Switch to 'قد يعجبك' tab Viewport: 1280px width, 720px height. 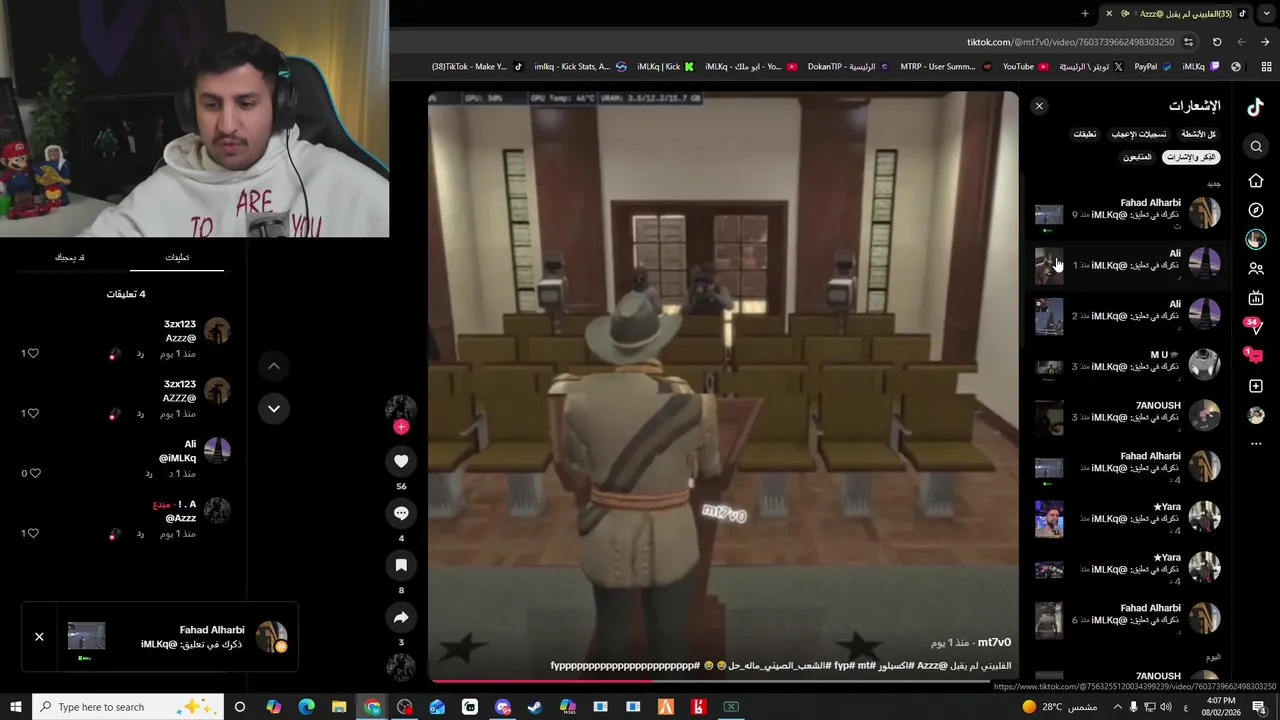(x=70, y=257)
